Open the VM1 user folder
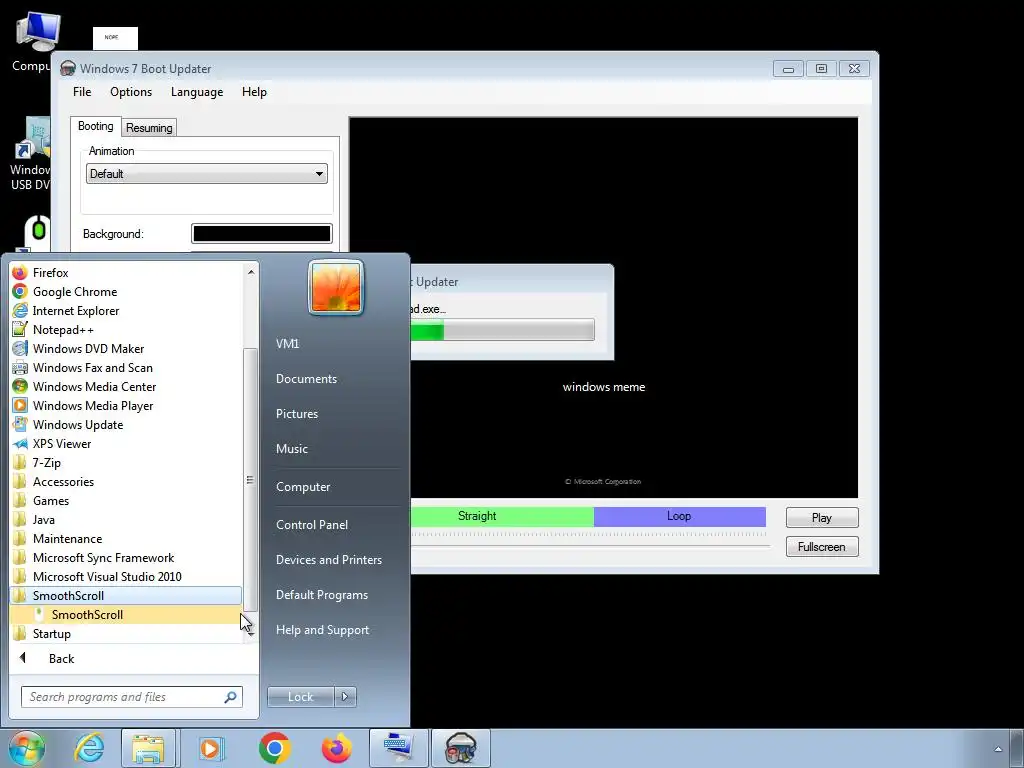 [287, 344]
